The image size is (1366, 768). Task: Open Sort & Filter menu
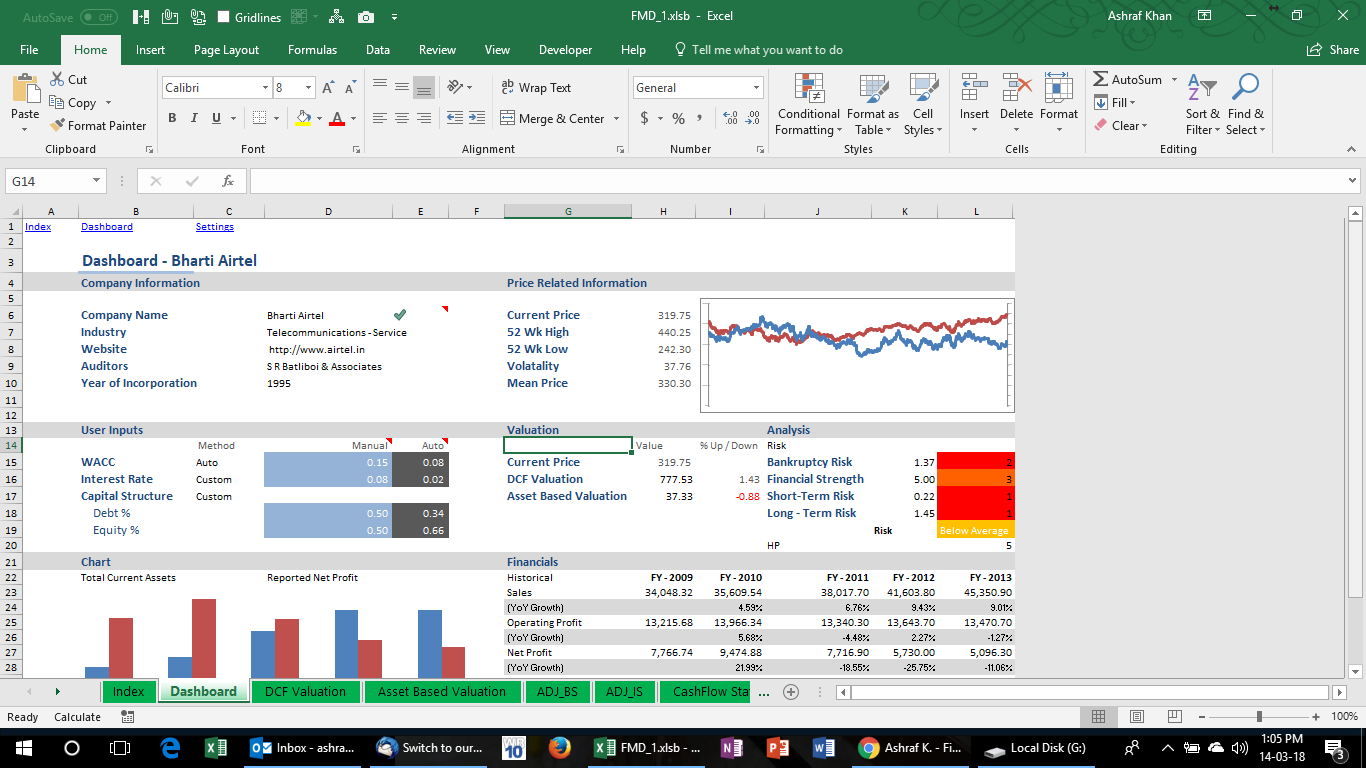tap(1203, 103)
